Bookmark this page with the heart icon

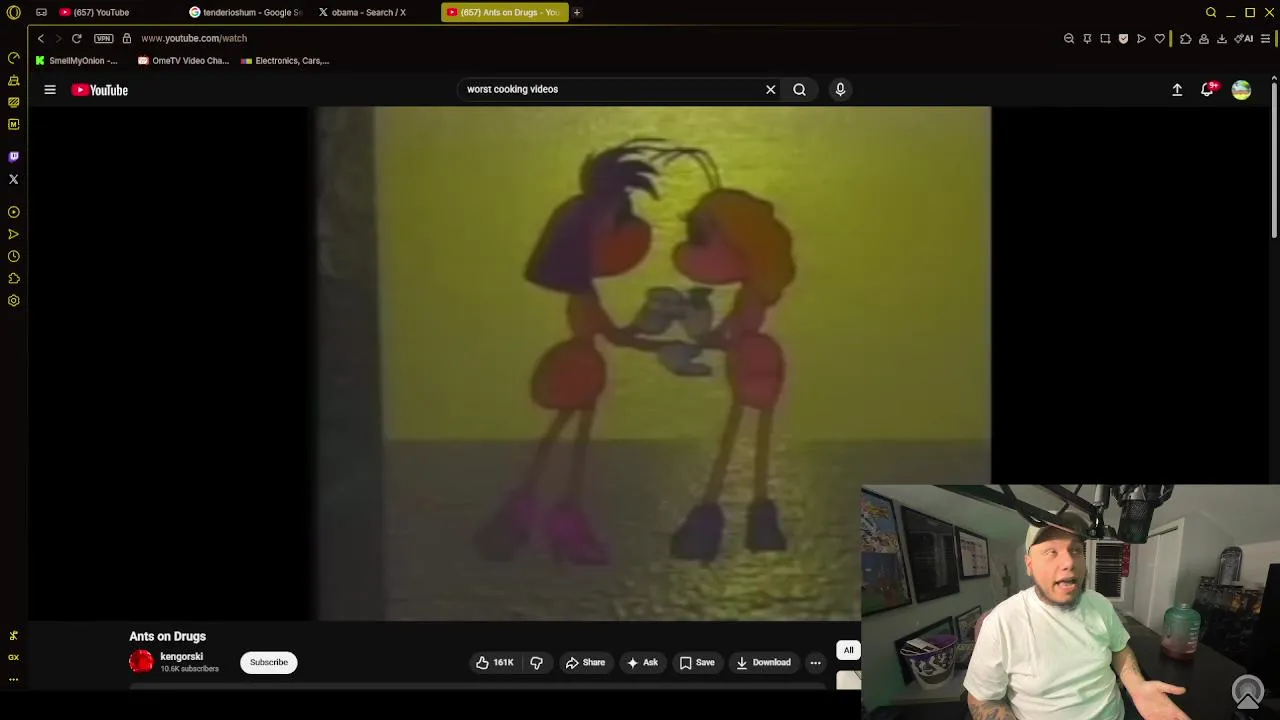point(1160,38)
